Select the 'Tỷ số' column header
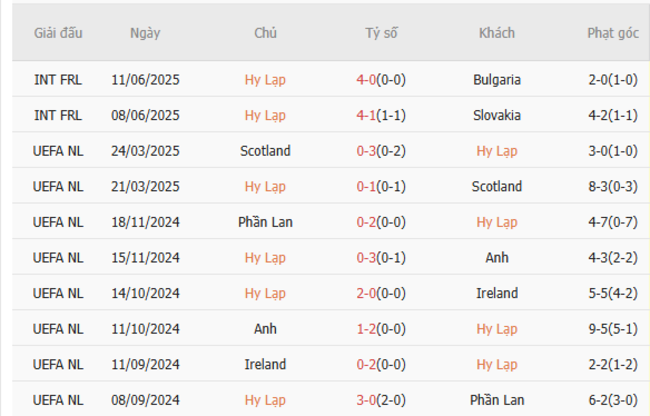This screenshot has width=650, height=416. tap(380, 33)
